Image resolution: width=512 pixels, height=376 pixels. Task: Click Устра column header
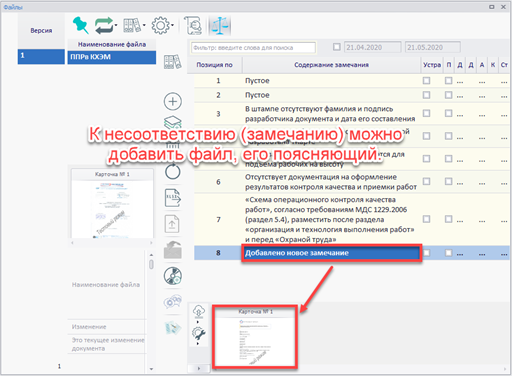432,65
